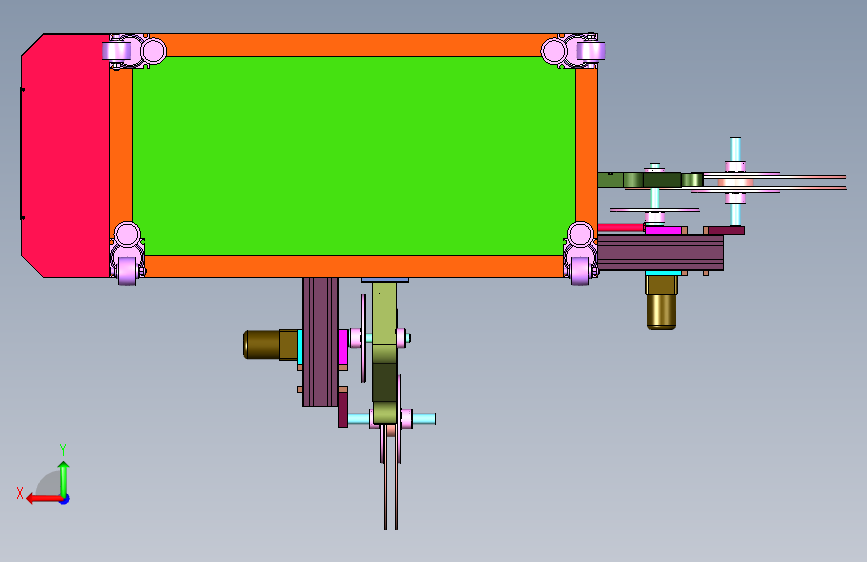Viewport: 867px width, 562px height.
Task: Select the wide purple mounting block at right
Action: click(x=661, y=253)
